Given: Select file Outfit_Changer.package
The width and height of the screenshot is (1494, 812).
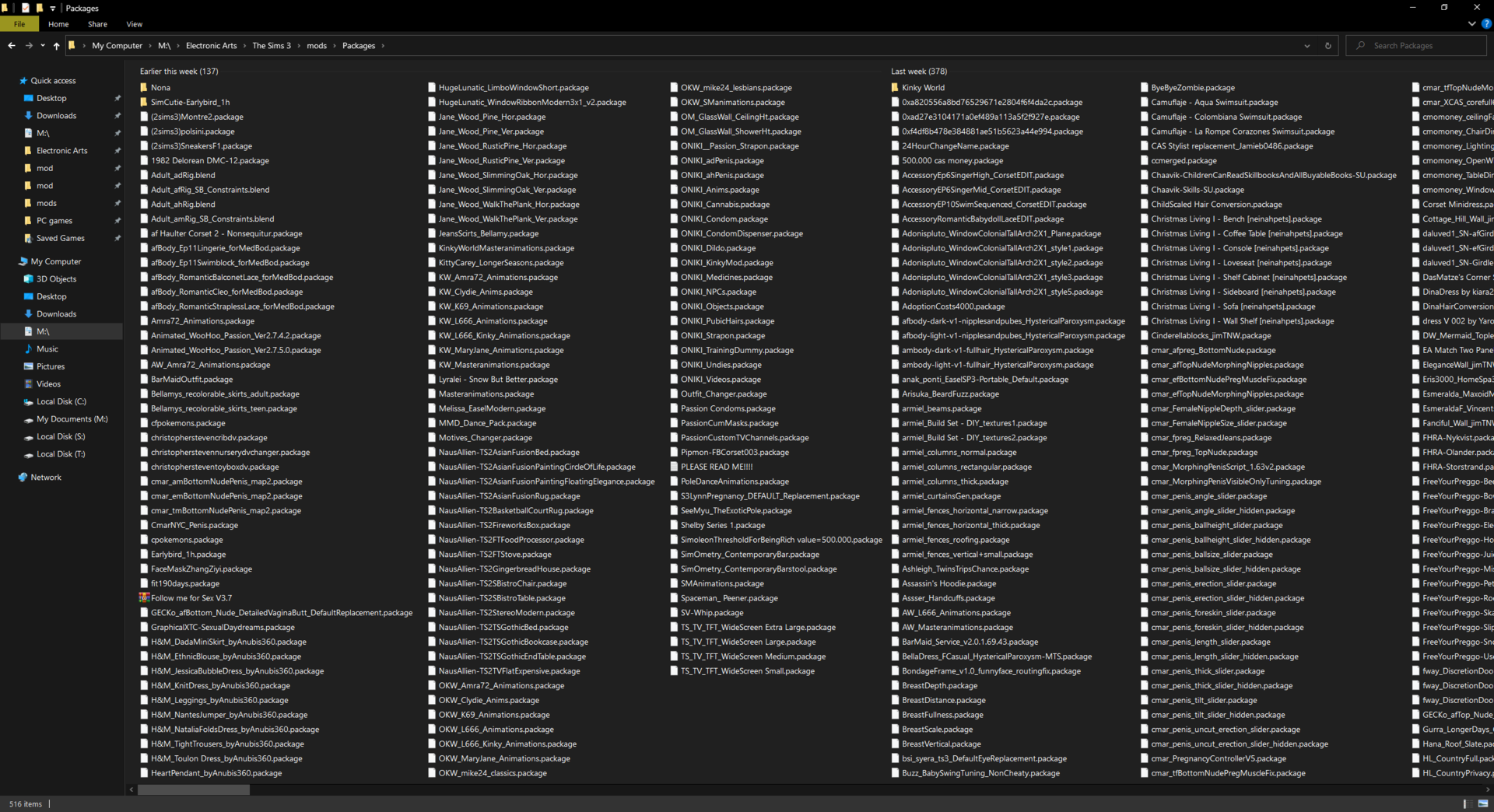Looking at the screenshot, I should 724,394.
